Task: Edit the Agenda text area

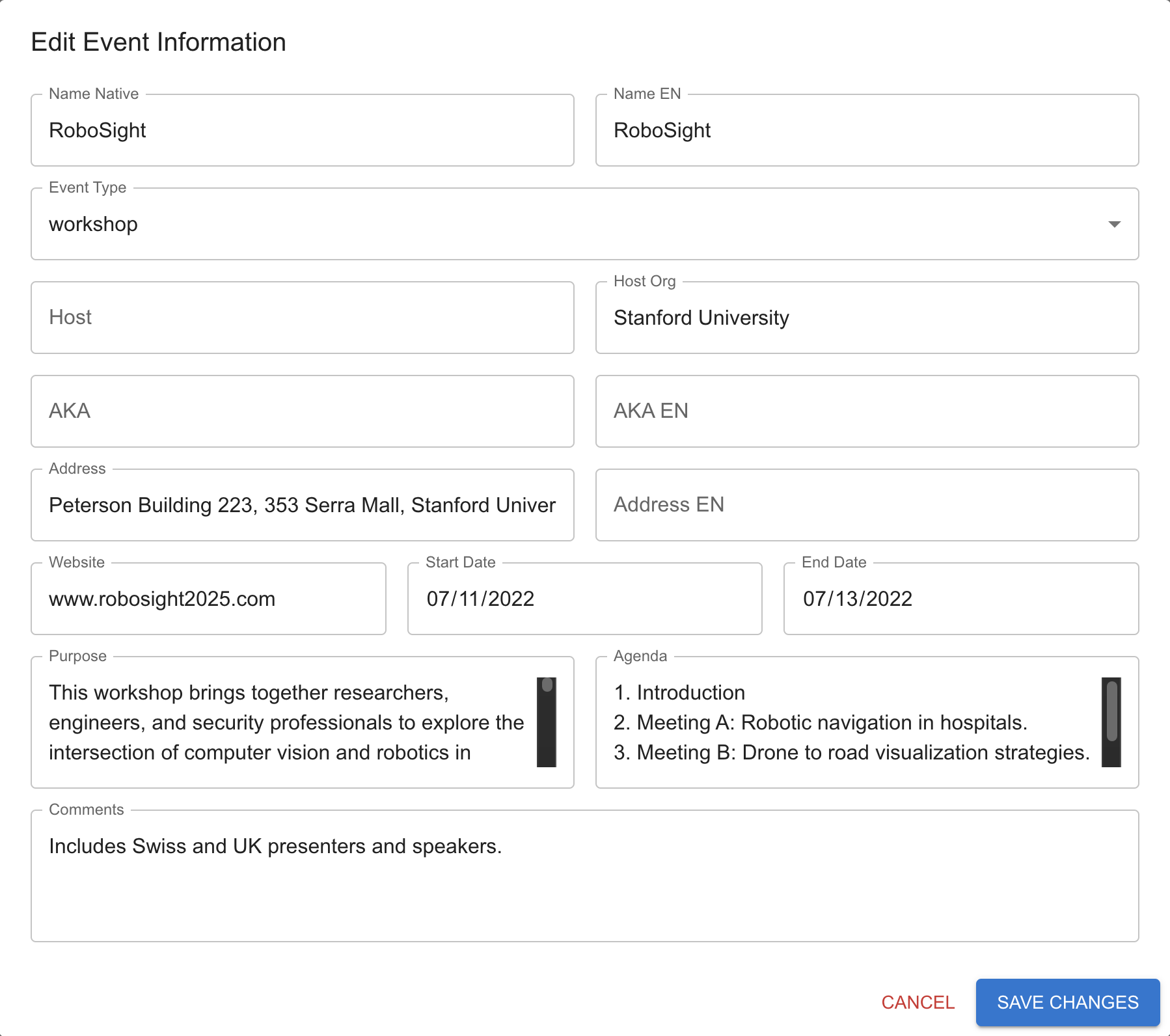Action: tap(846, 722)
